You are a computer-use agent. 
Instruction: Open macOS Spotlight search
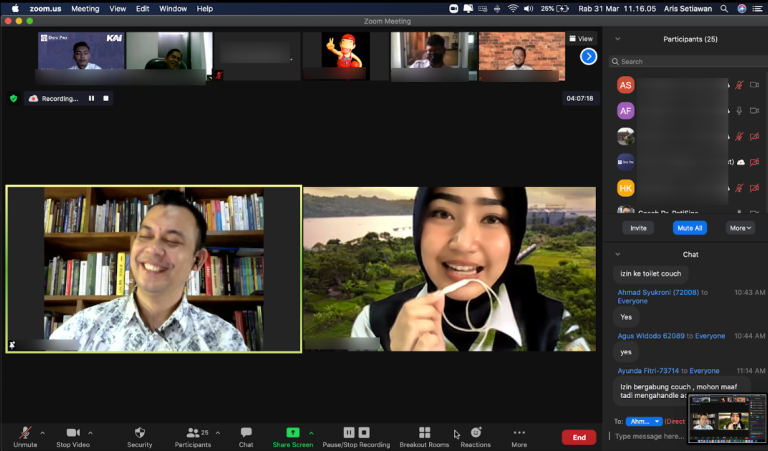pos(724,8)
